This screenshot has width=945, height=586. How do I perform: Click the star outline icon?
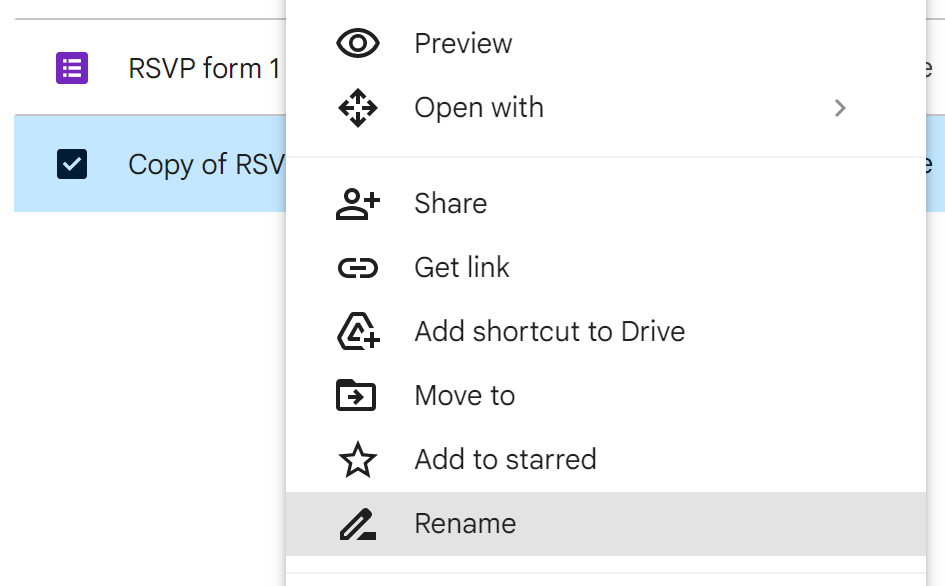(358, 460)
